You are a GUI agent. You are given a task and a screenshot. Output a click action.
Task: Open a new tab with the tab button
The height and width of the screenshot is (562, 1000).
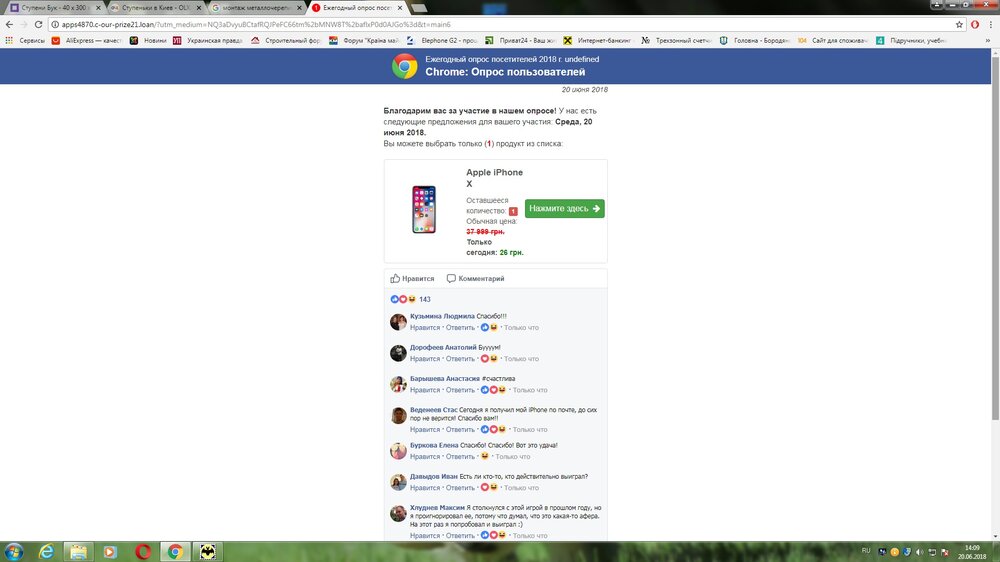pyautogui.click(x=419, y=8)
